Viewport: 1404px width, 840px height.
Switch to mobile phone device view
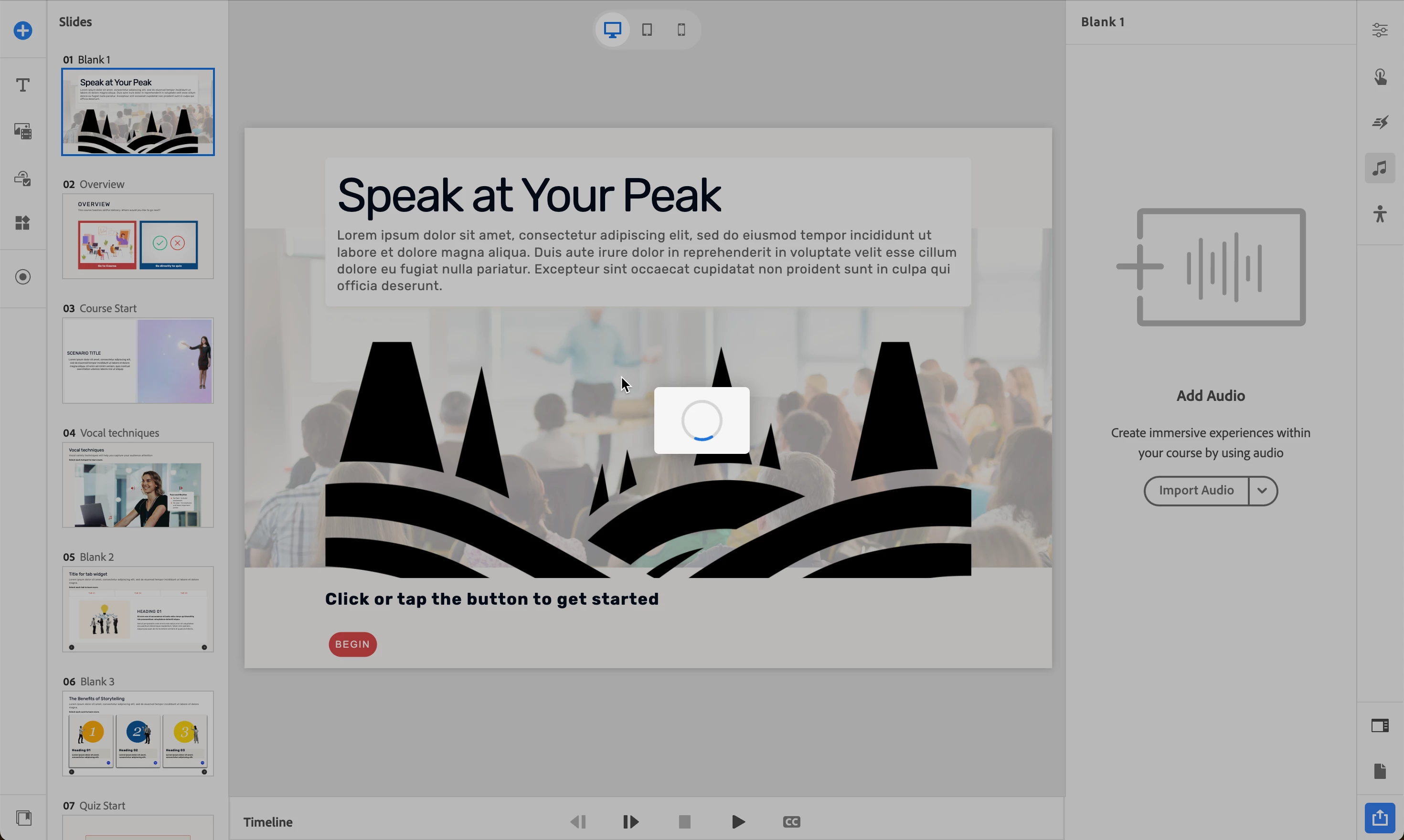[681, 30]
